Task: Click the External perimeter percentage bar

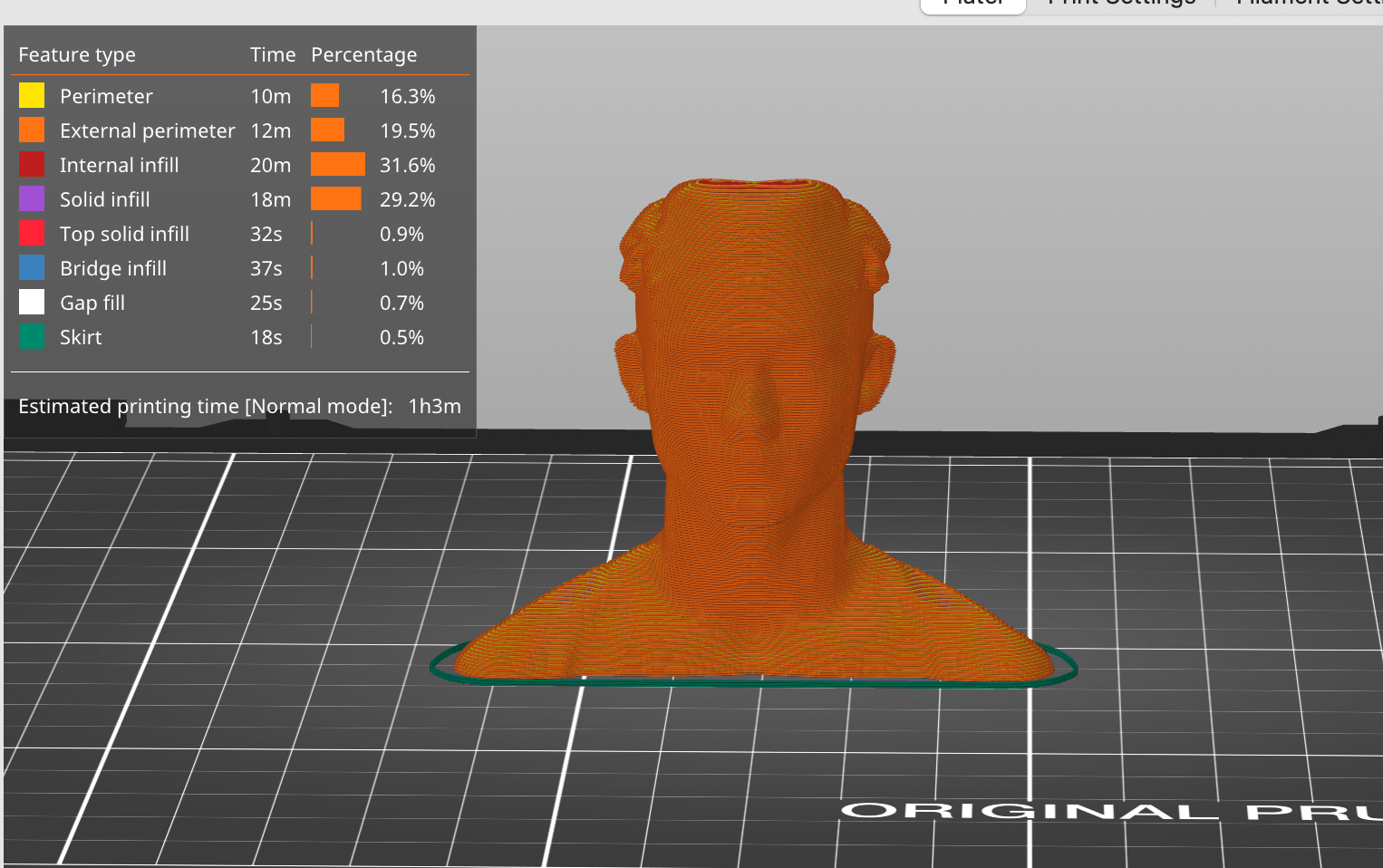Action: pyautogui.click(x=327, y=130)
